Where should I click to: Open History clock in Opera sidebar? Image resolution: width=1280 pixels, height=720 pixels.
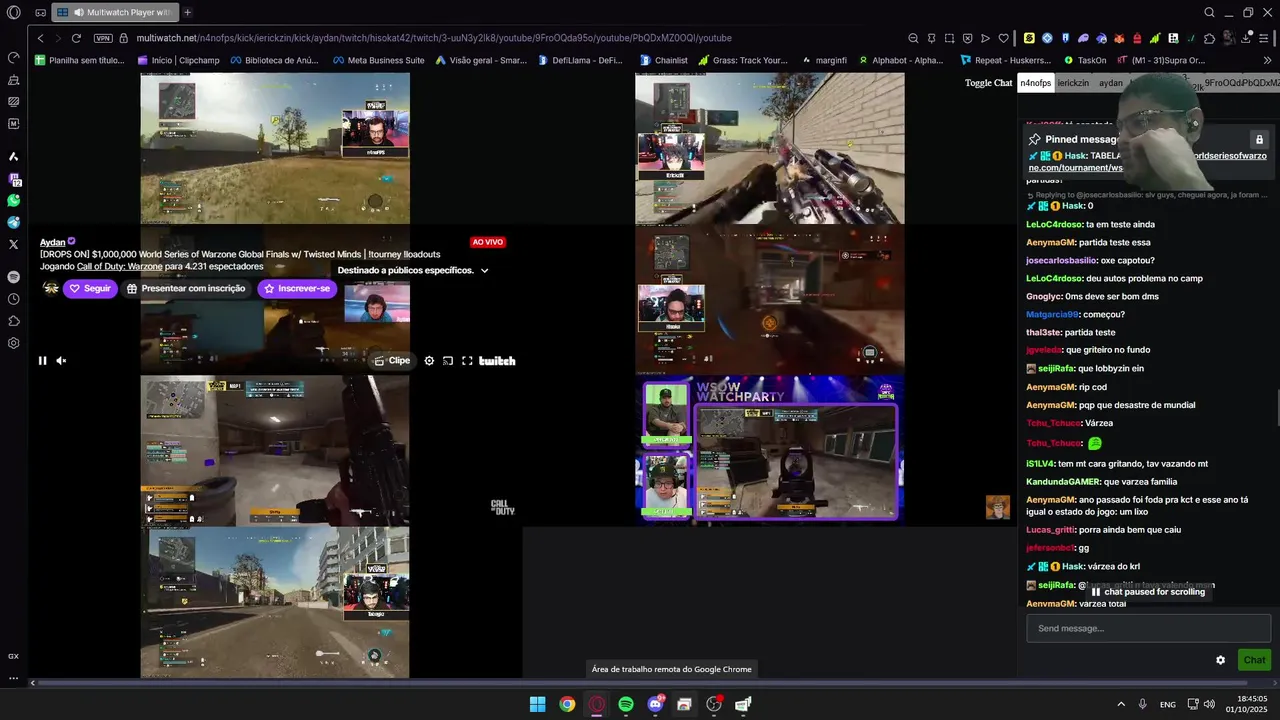(x=14, y=299)
